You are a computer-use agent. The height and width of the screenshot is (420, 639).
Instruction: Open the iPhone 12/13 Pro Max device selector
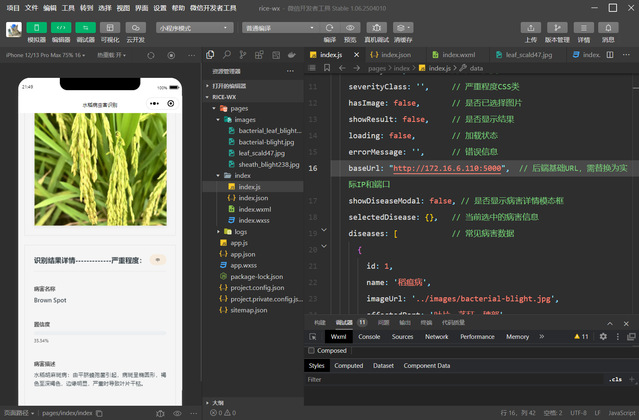45,55
